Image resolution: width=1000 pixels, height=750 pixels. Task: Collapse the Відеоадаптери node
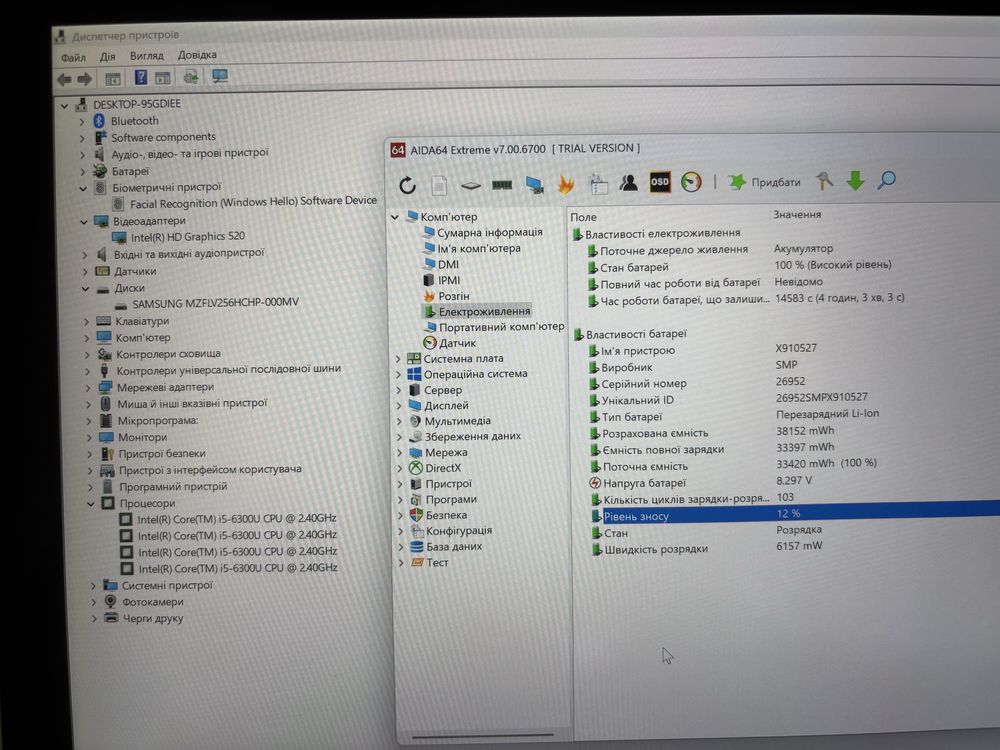(x=84, y=222)
